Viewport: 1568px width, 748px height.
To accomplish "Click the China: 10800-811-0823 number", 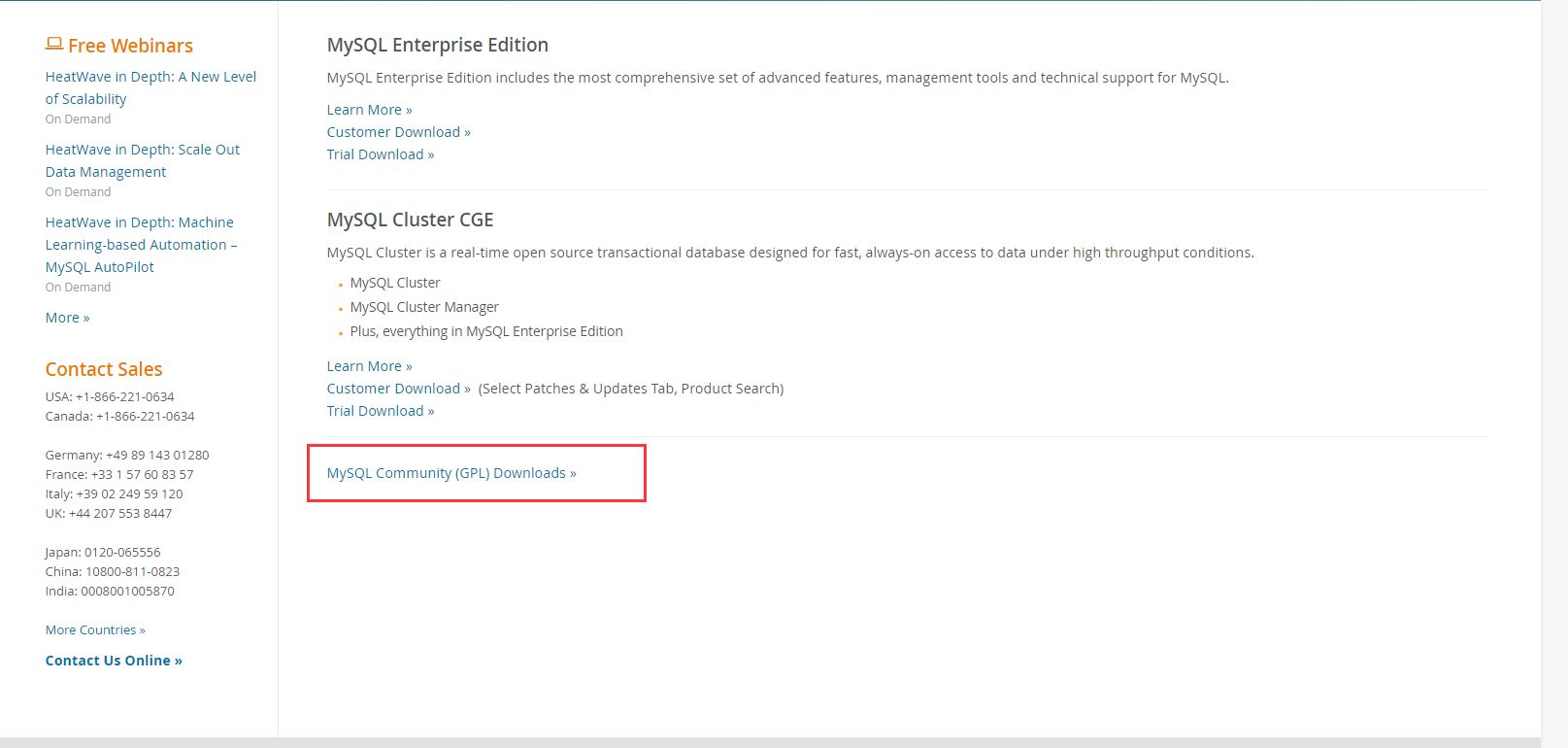I will (113, 571).
